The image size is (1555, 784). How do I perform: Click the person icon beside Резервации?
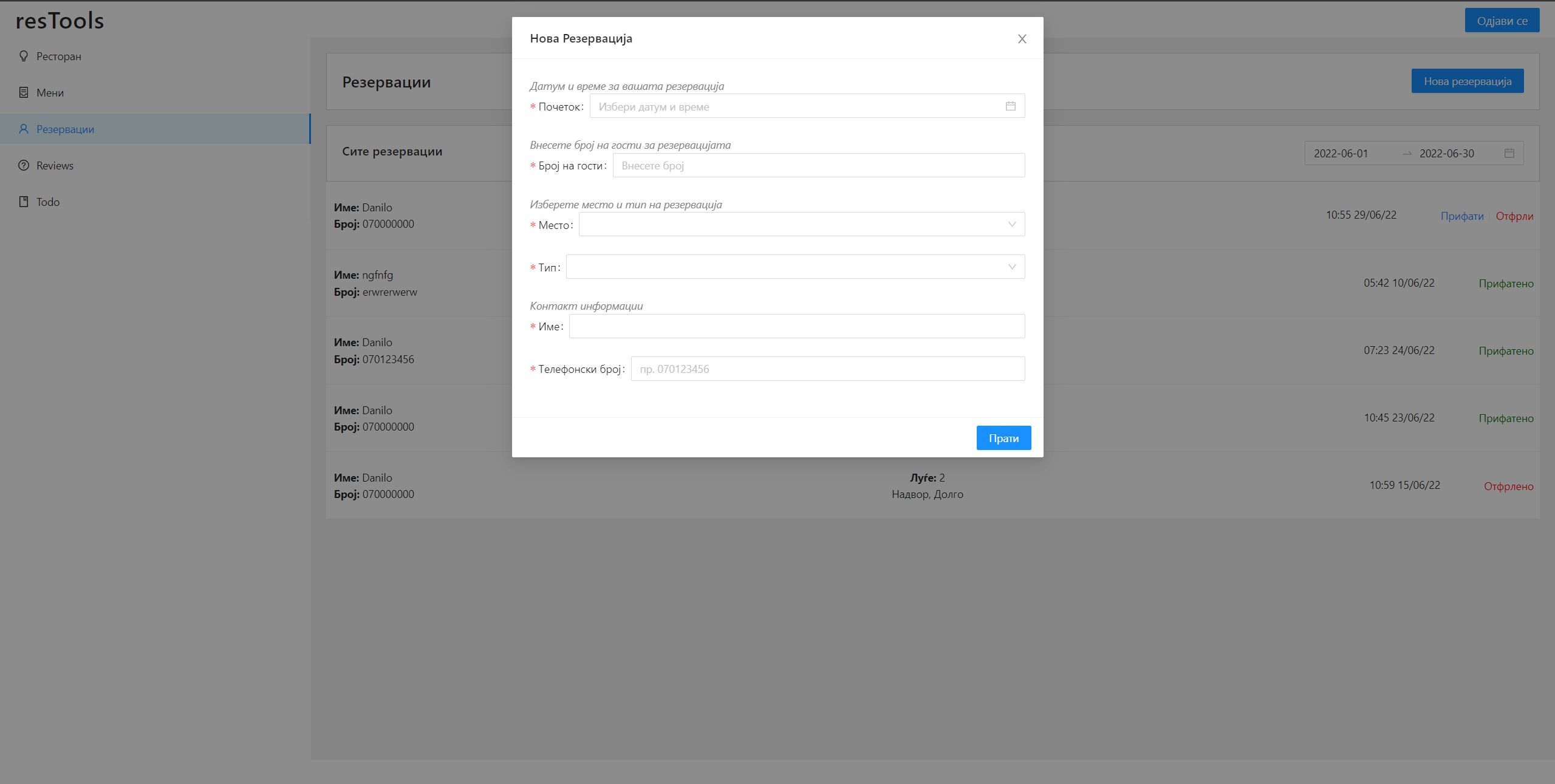pyautogui.click(x=24, y=129)
